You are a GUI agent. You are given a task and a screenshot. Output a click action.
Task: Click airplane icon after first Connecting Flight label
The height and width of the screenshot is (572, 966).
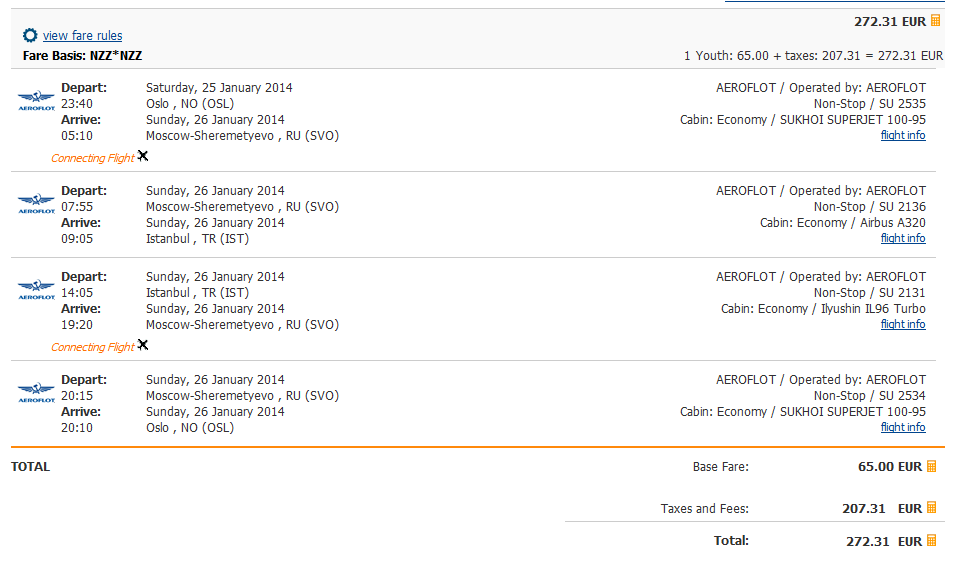143,156
